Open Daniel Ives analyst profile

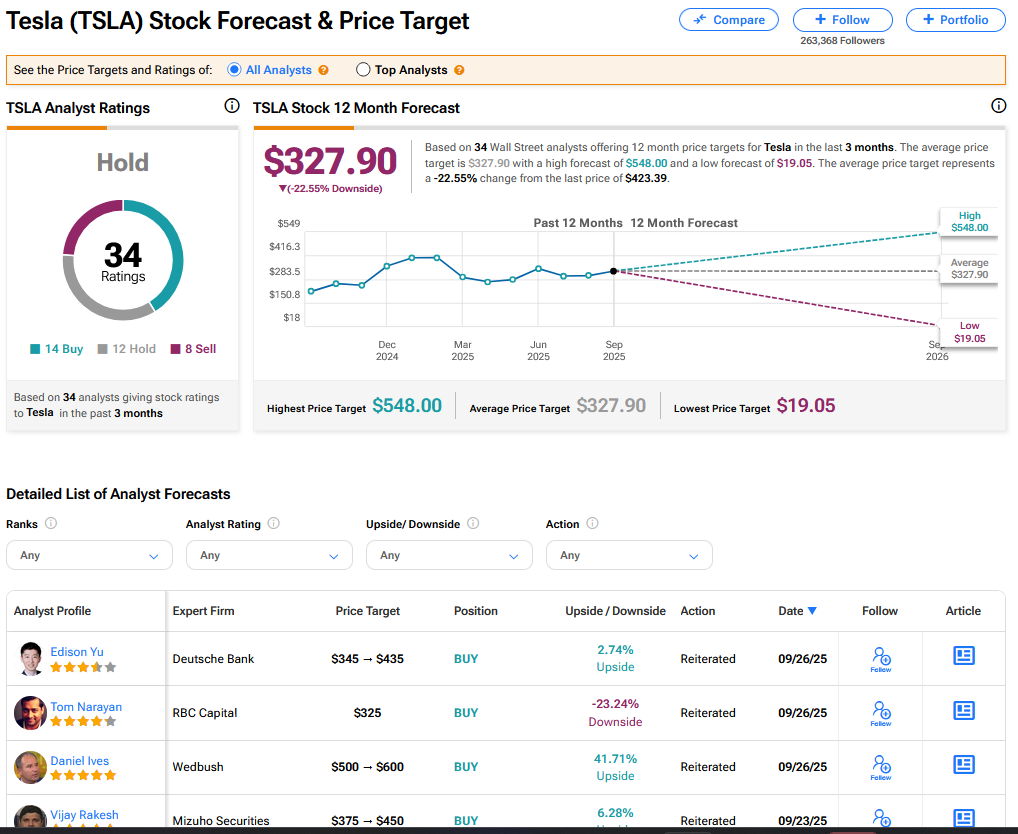click(79, 761)
